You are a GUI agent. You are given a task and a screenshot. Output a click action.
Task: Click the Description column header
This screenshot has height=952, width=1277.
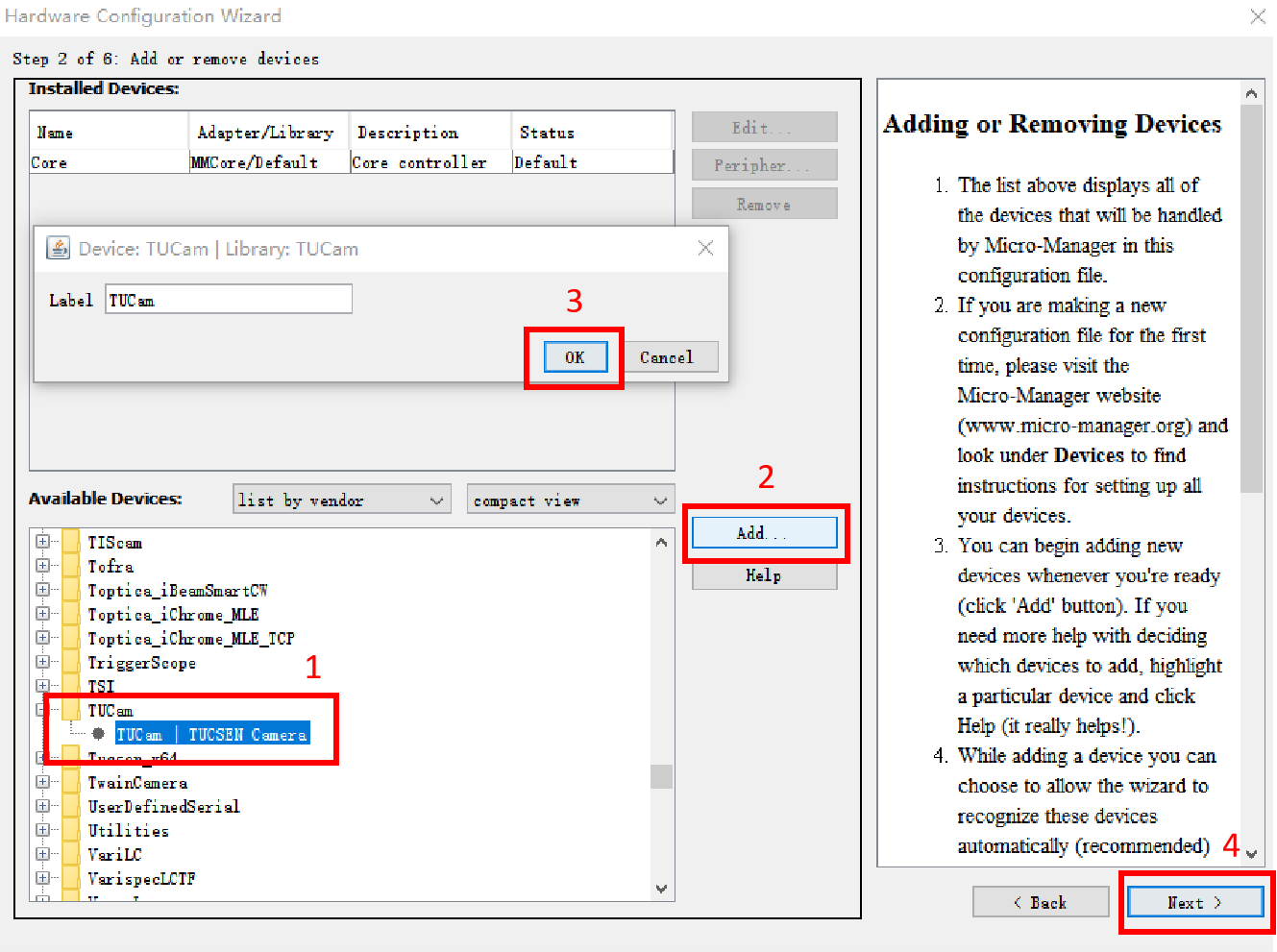(430, 132)
